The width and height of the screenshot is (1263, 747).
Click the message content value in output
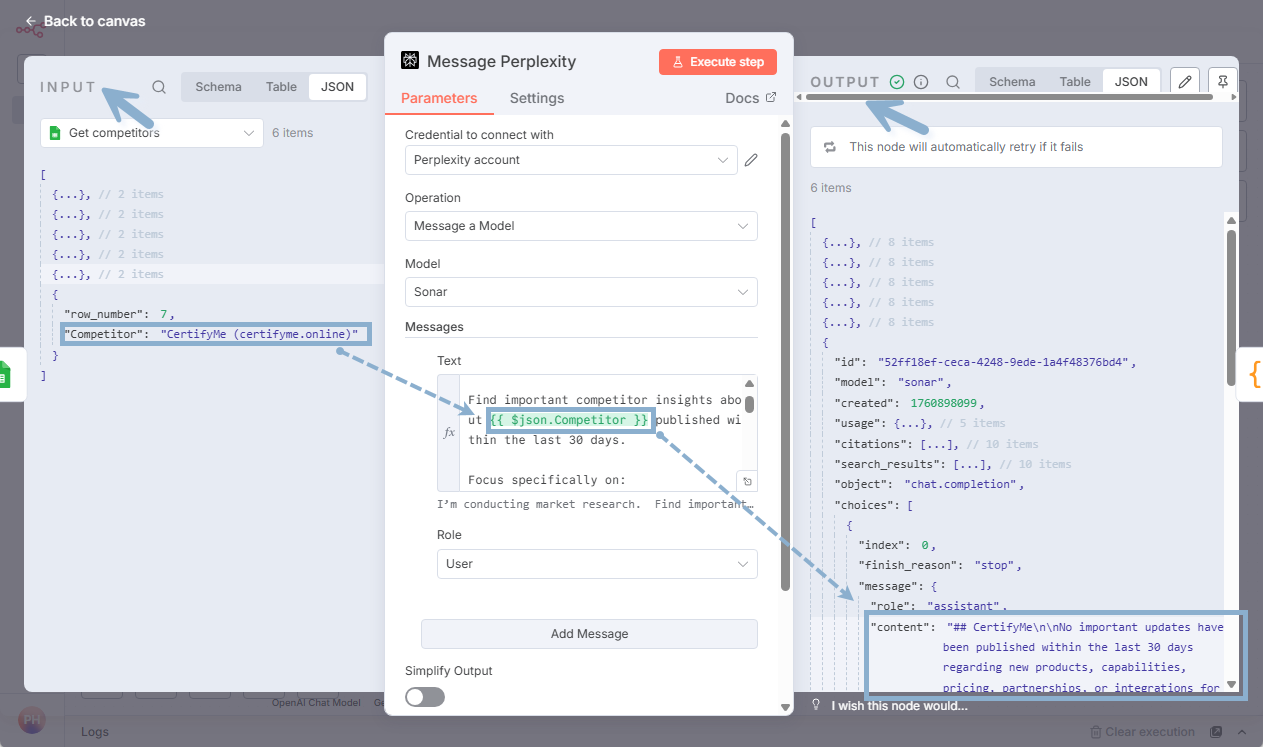pyautogui.click(x=1083, y=658)
